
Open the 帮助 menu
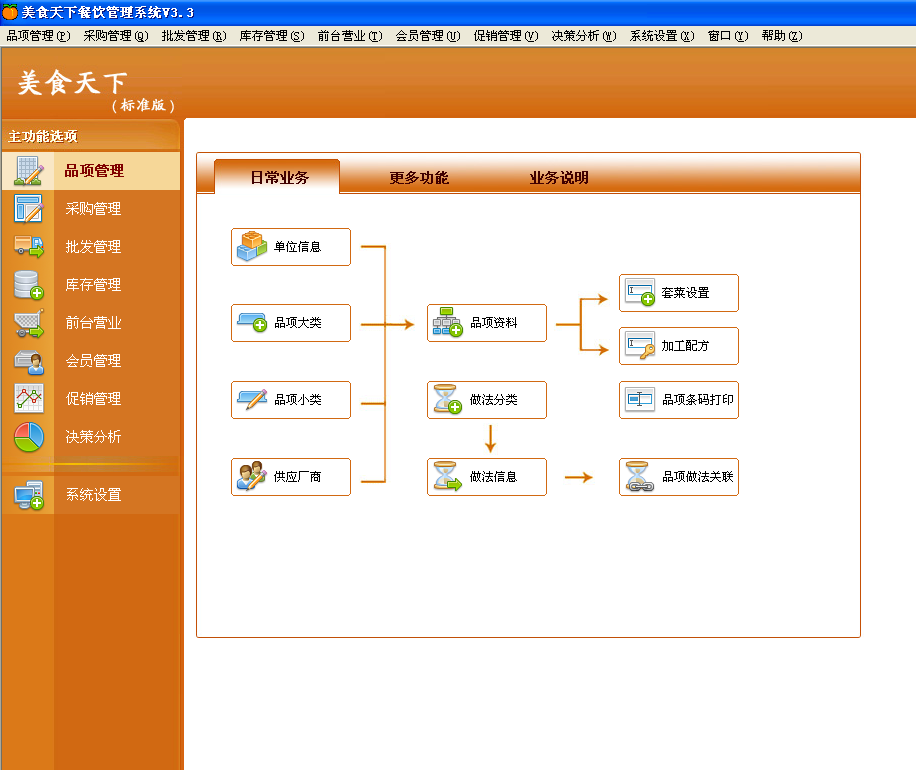(781, 36)
